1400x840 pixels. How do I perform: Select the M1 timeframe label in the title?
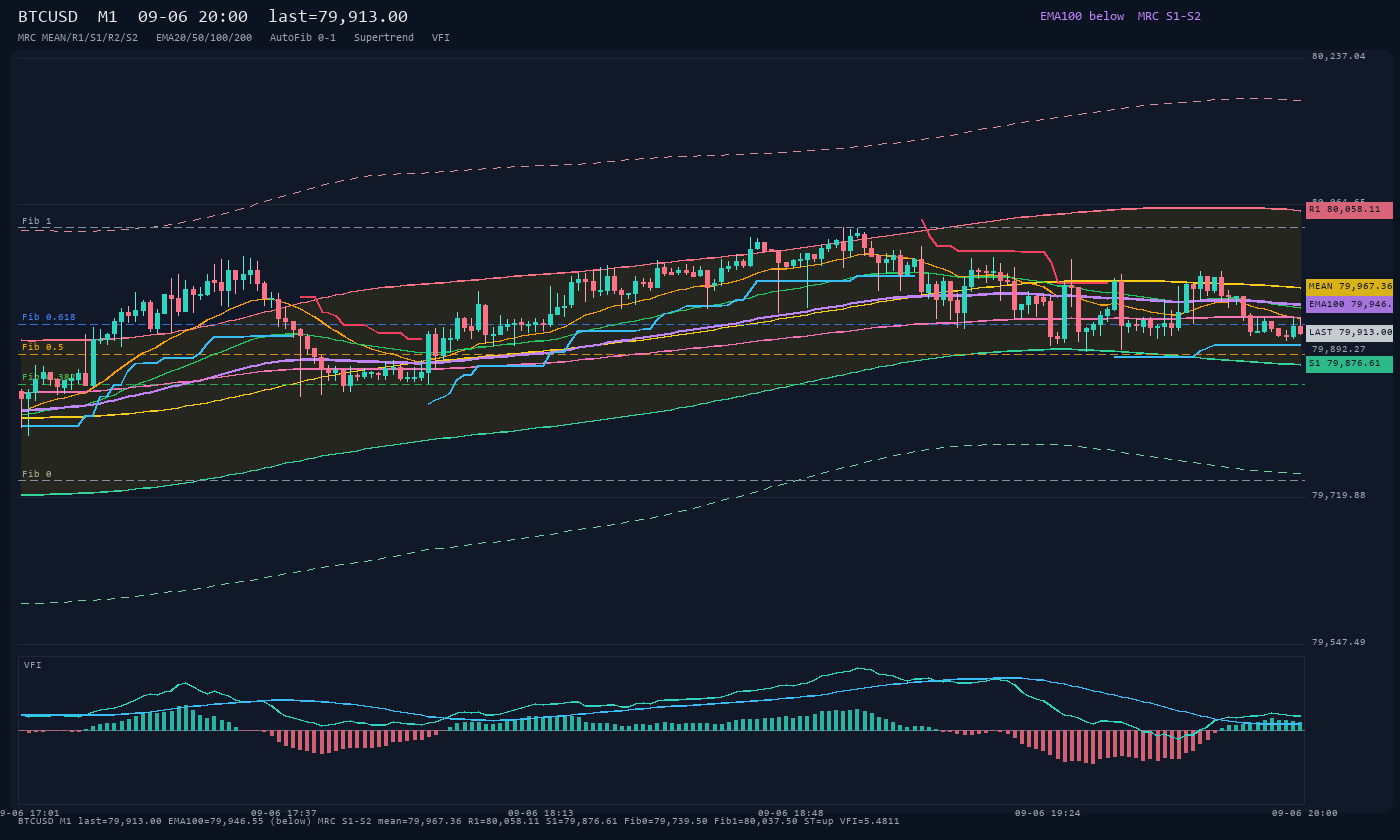click(x=108, y=16)
